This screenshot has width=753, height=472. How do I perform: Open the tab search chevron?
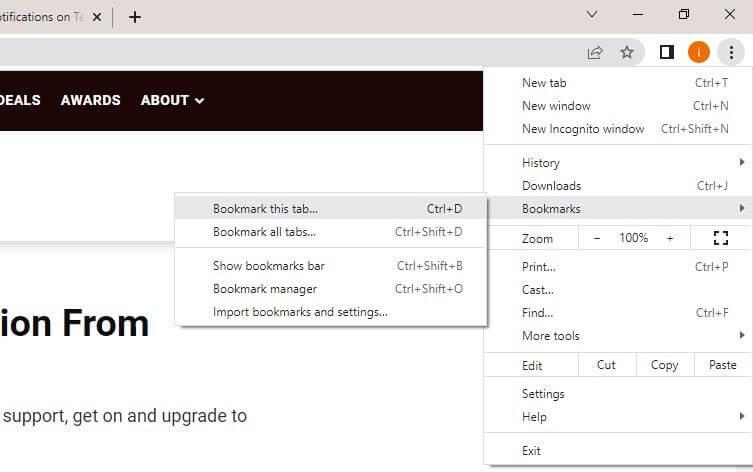click(x=592, y=14)
